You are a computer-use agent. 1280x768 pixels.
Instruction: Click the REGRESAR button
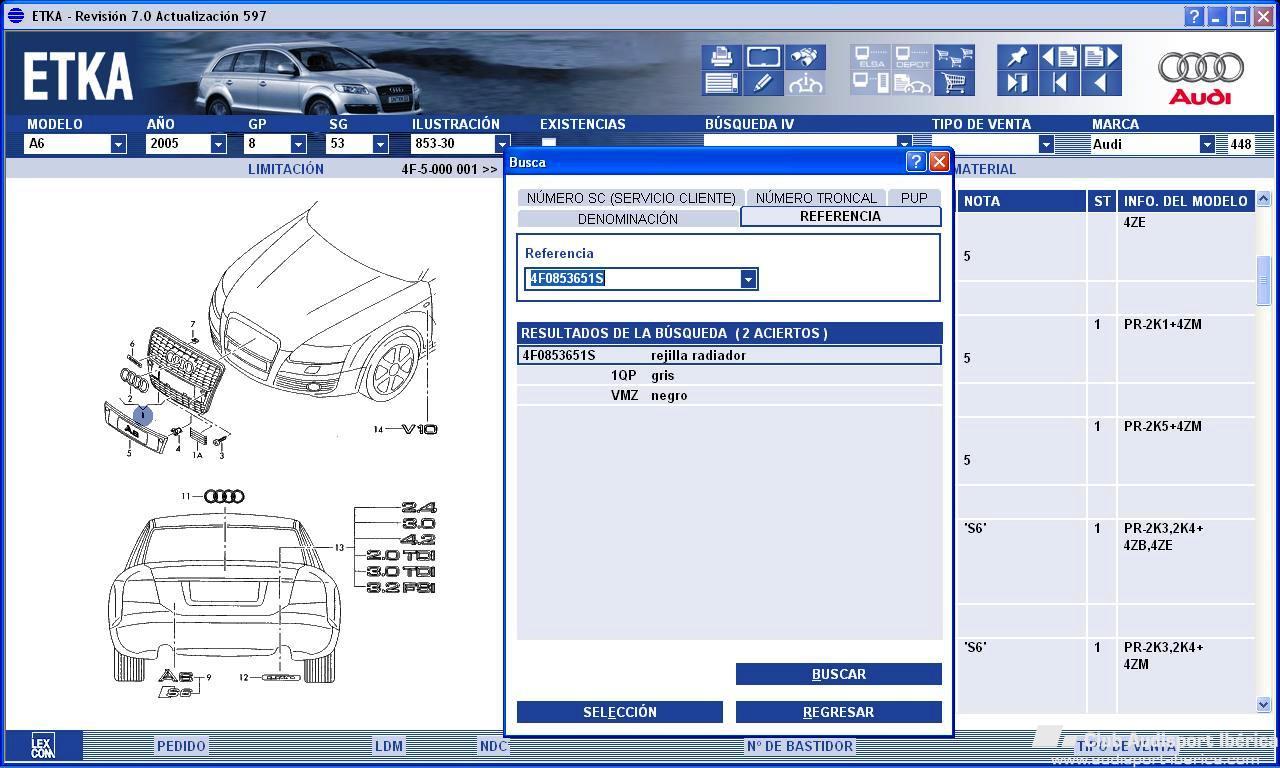(839, 712)
